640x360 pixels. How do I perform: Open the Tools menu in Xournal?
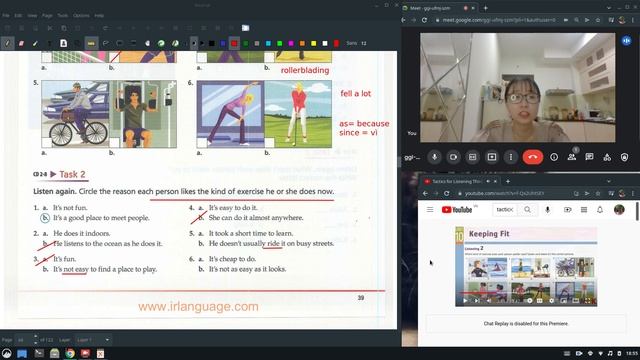(x=62, y=16)
